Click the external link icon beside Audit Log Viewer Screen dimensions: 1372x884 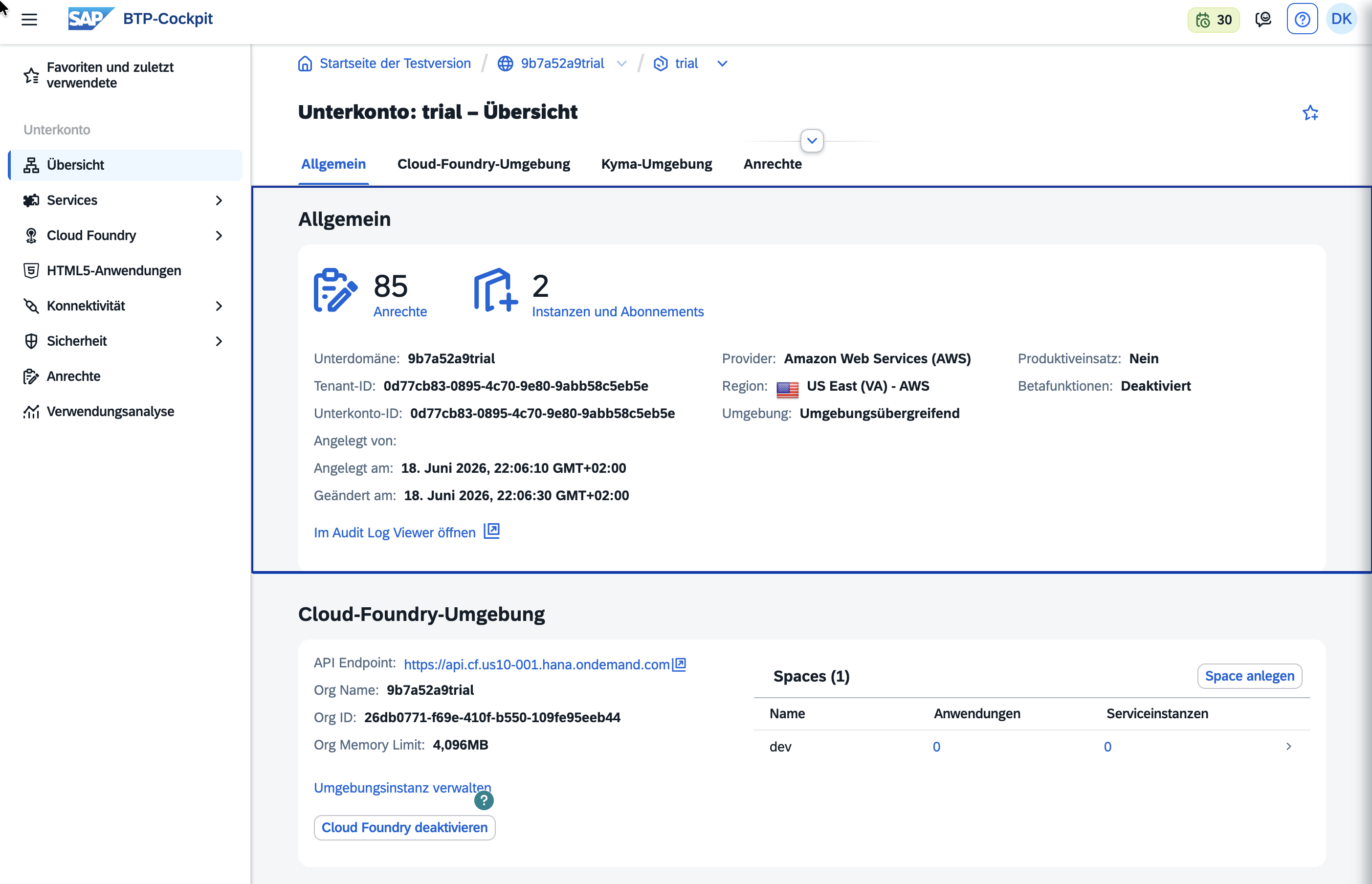click(491, 531)
